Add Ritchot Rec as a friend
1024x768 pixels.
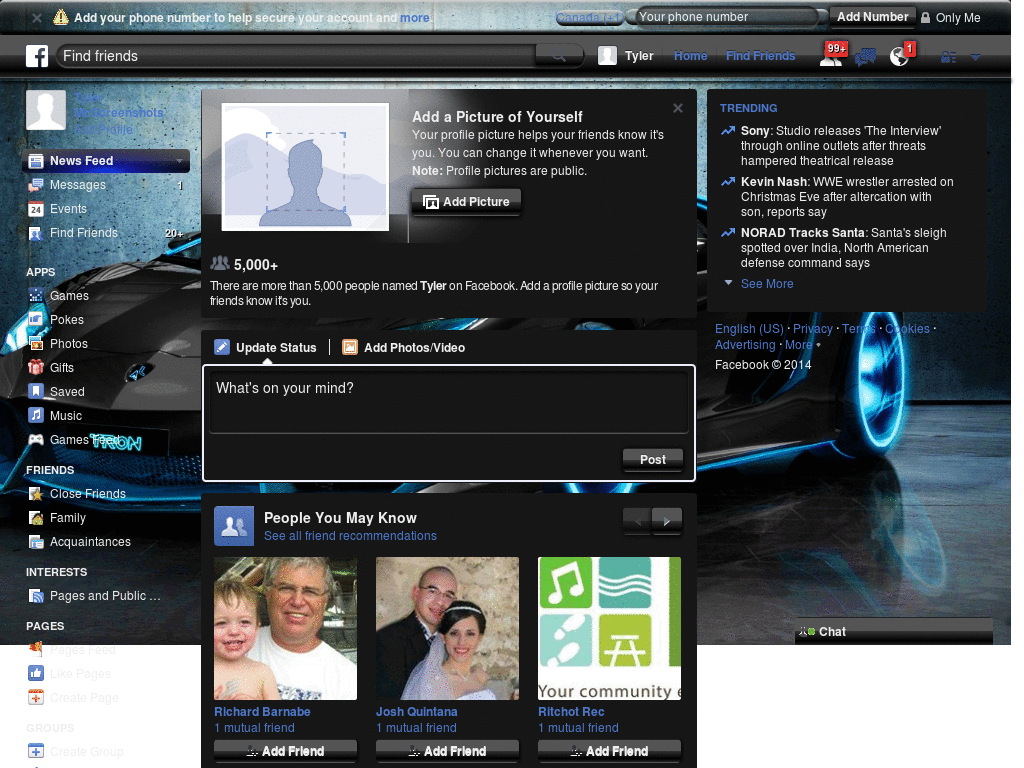(x=609, y=752)
